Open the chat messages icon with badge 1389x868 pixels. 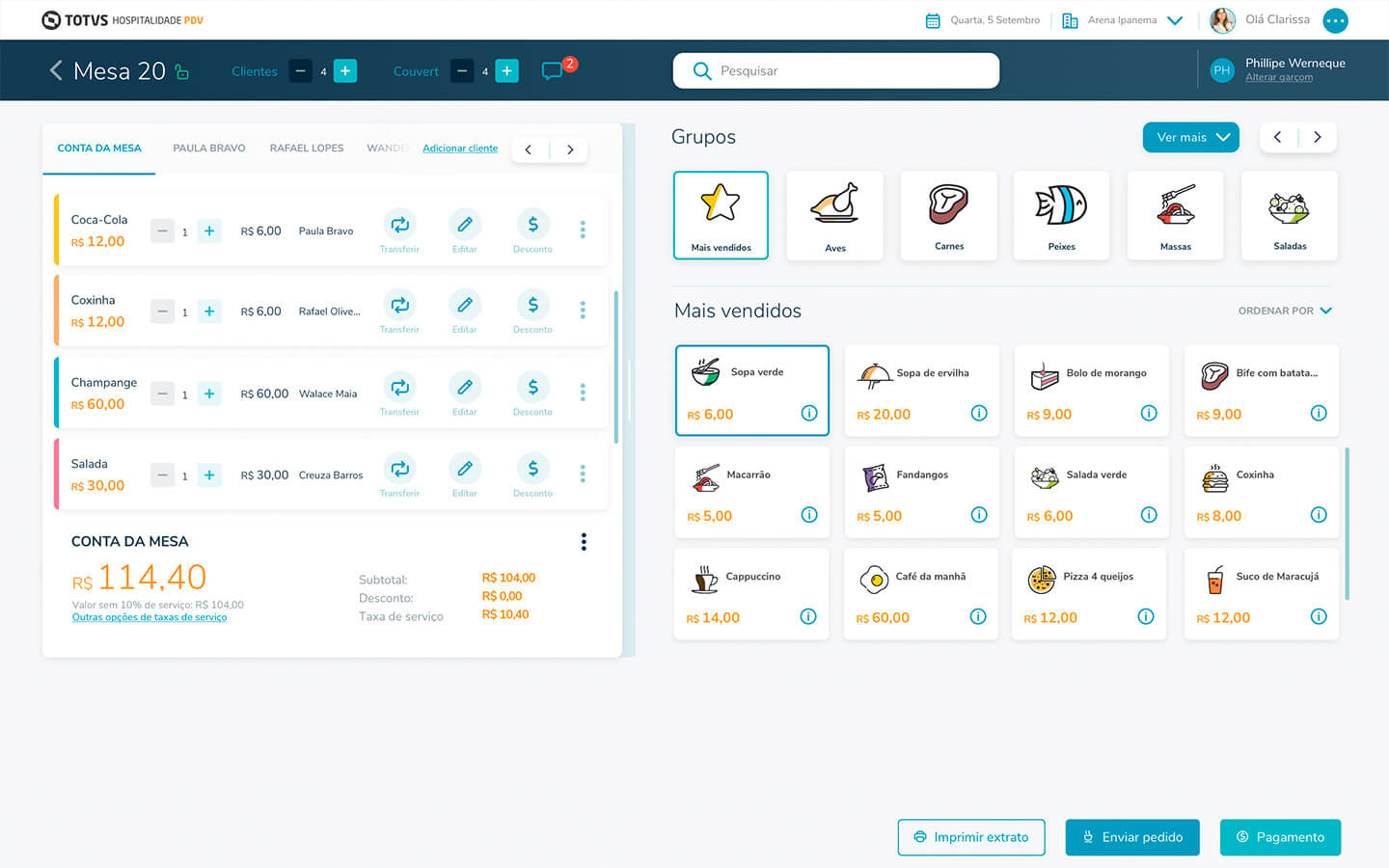pyautogui.click(x=553, y=70)
